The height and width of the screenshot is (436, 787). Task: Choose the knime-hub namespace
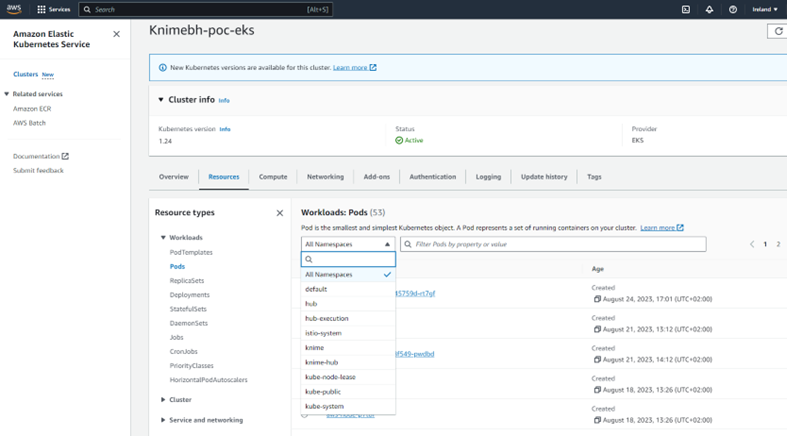point(348,362)
